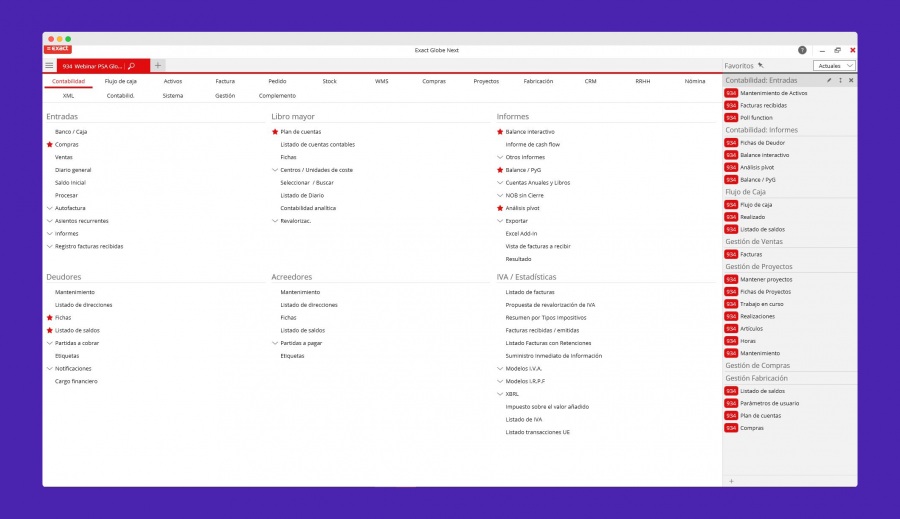Switch to the Activos tab
The width and height of the screenshot is (900, 519).
(173, 82)
